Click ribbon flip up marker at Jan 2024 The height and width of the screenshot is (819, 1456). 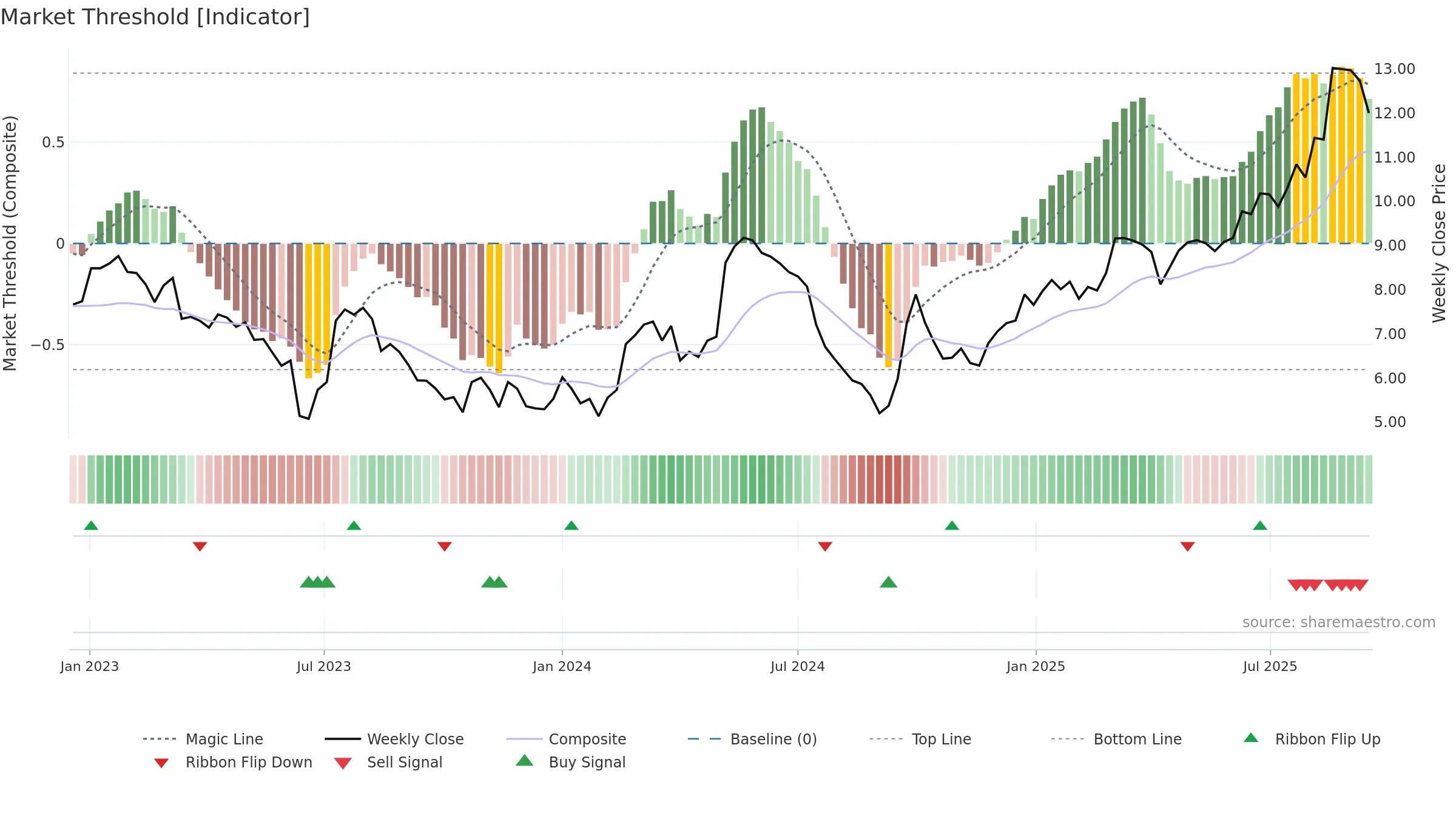pyautogui.click(x=571, y=525)
